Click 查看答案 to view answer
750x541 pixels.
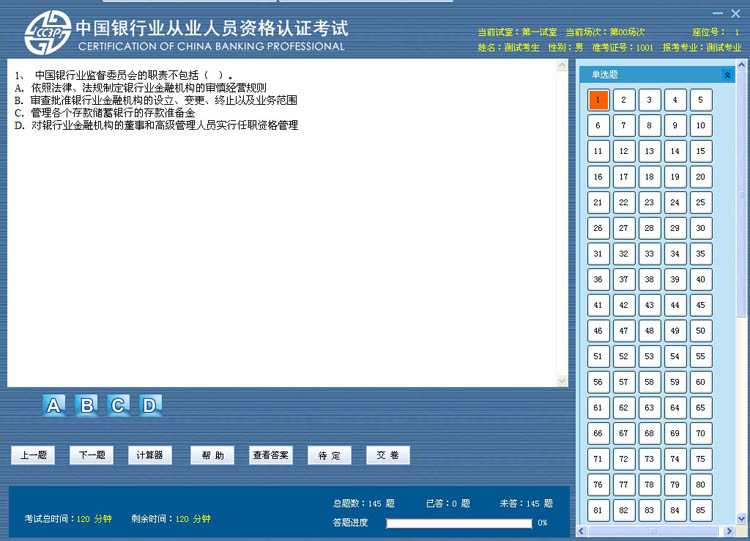[271, 455]
